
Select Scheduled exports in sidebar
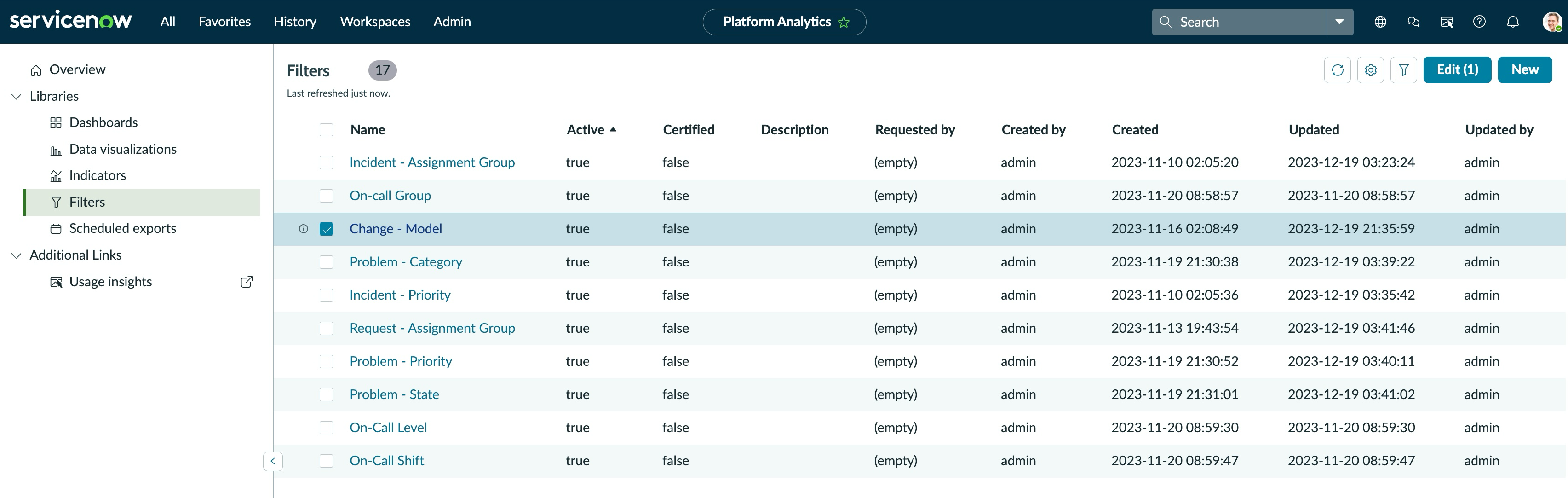tap(141, 228)
